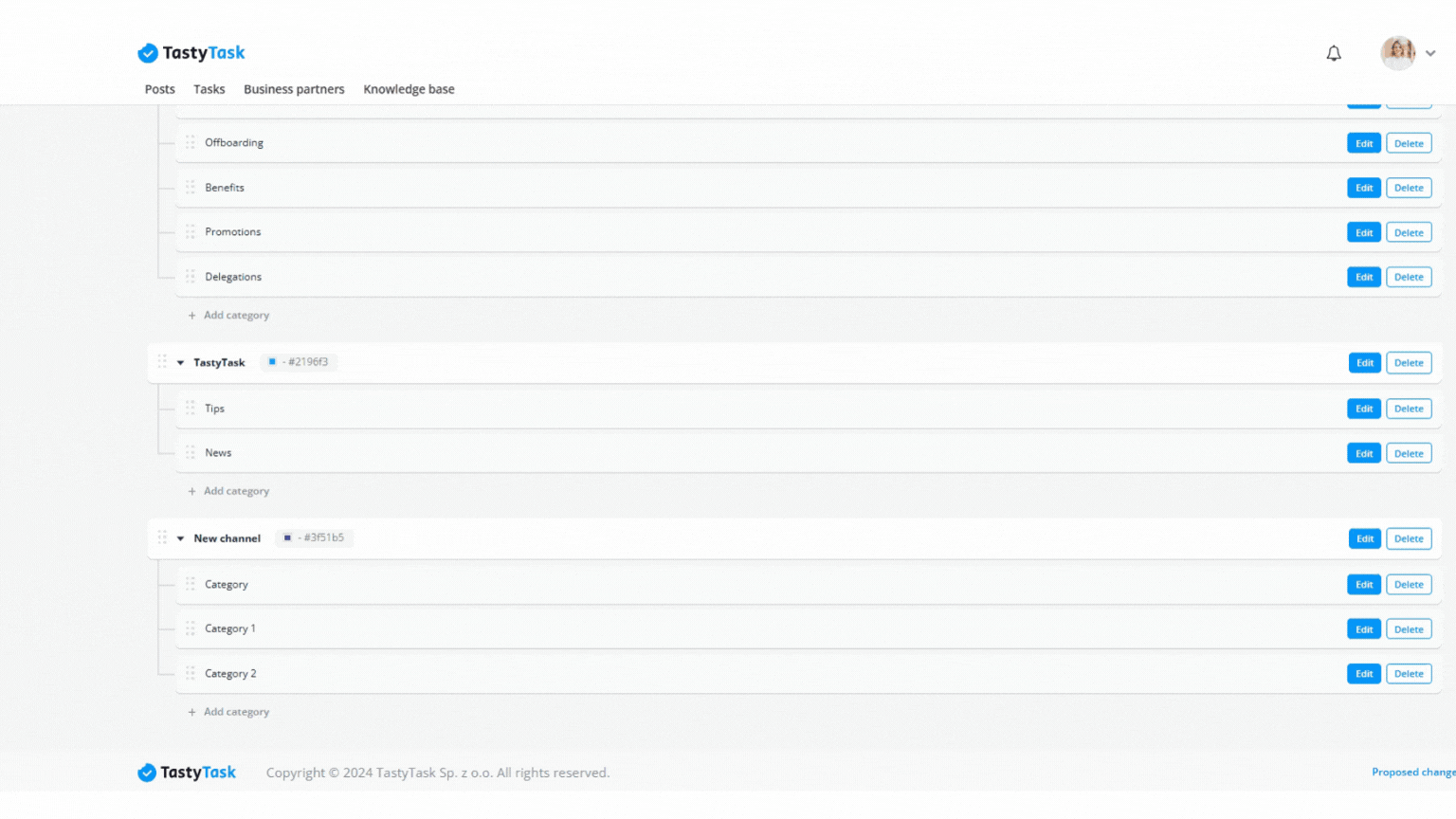
Task: Click the TastyTask logo in footer
Action: (x=188, y=773)
